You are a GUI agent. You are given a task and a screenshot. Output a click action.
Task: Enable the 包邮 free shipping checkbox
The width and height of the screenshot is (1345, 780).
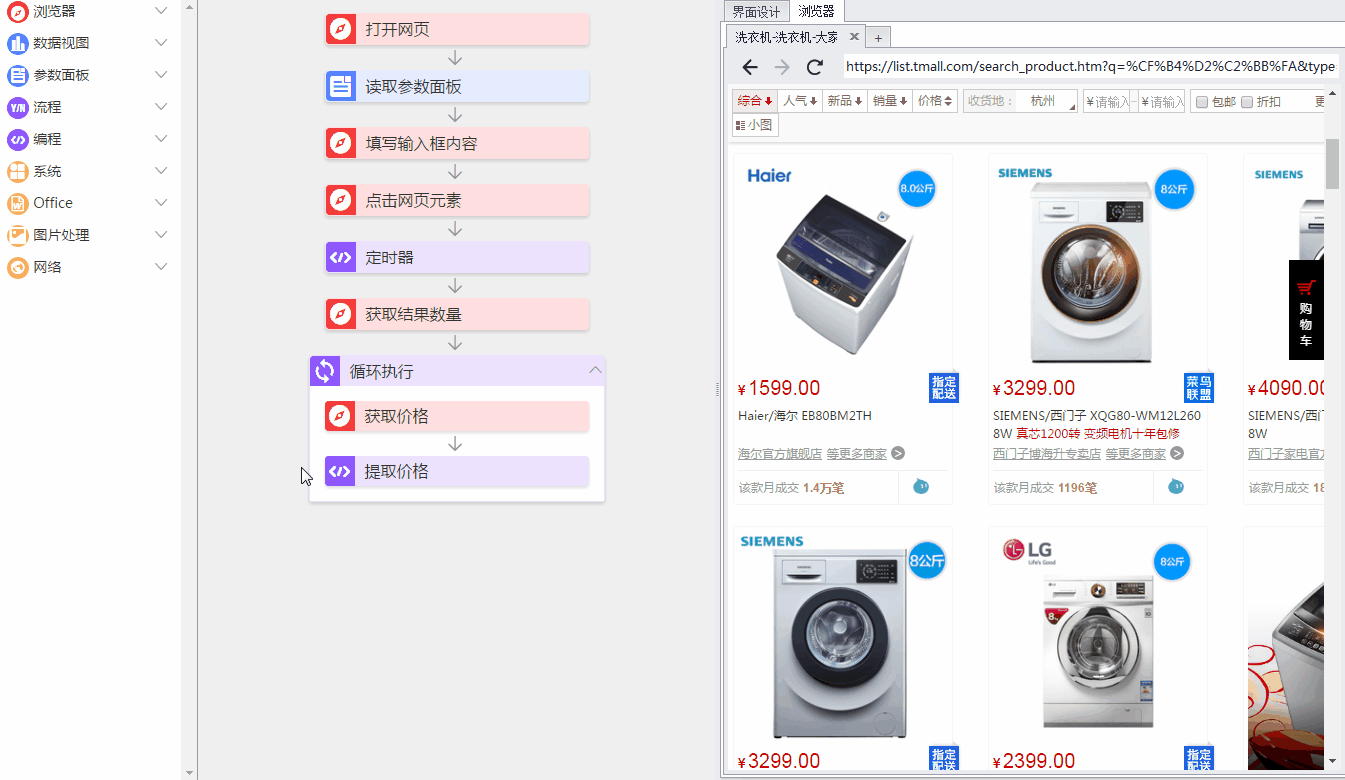click(x=1203, y=102)
